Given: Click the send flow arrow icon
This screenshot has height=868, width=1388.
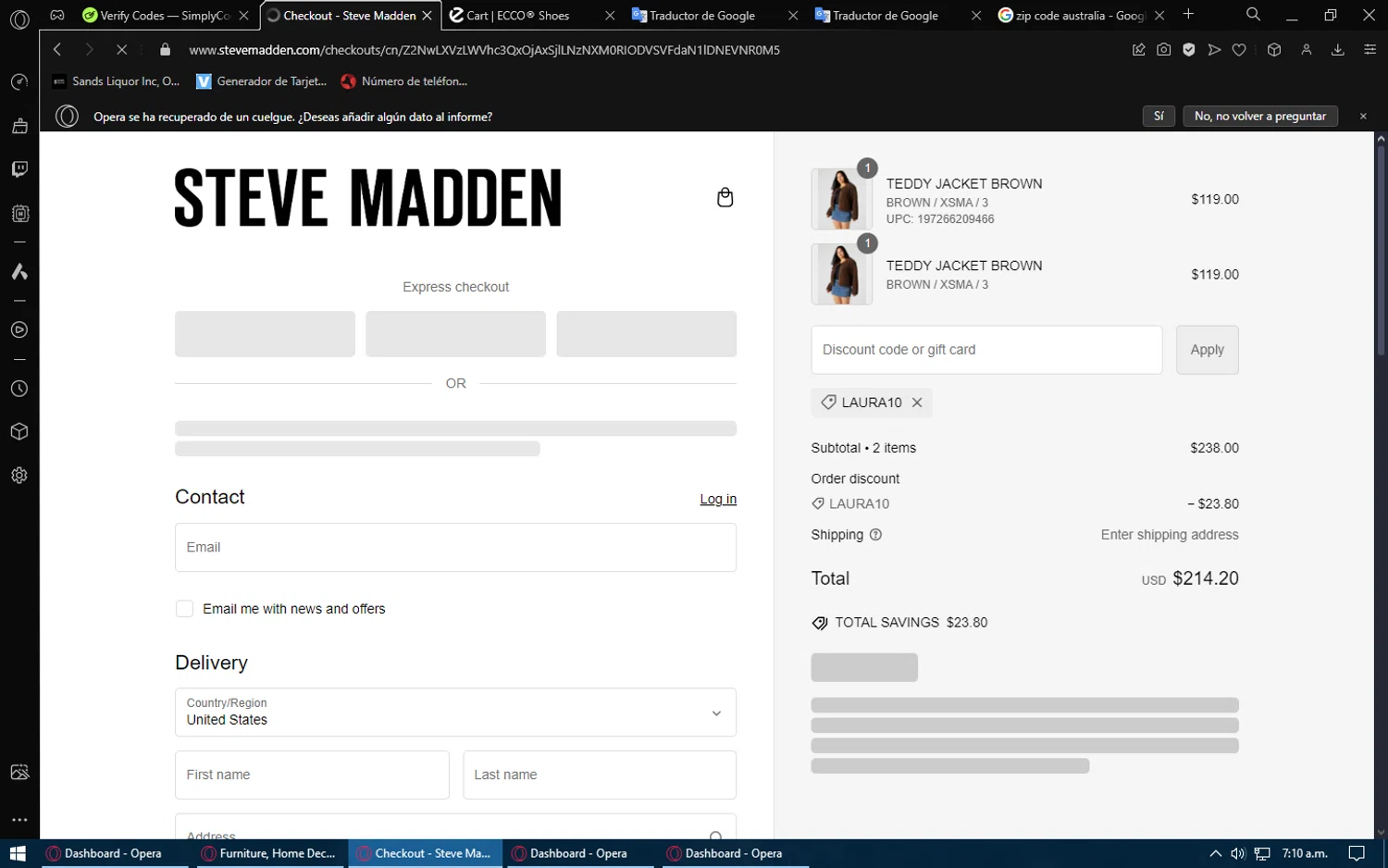Looking at the screenshot, I should (1214, 50).
